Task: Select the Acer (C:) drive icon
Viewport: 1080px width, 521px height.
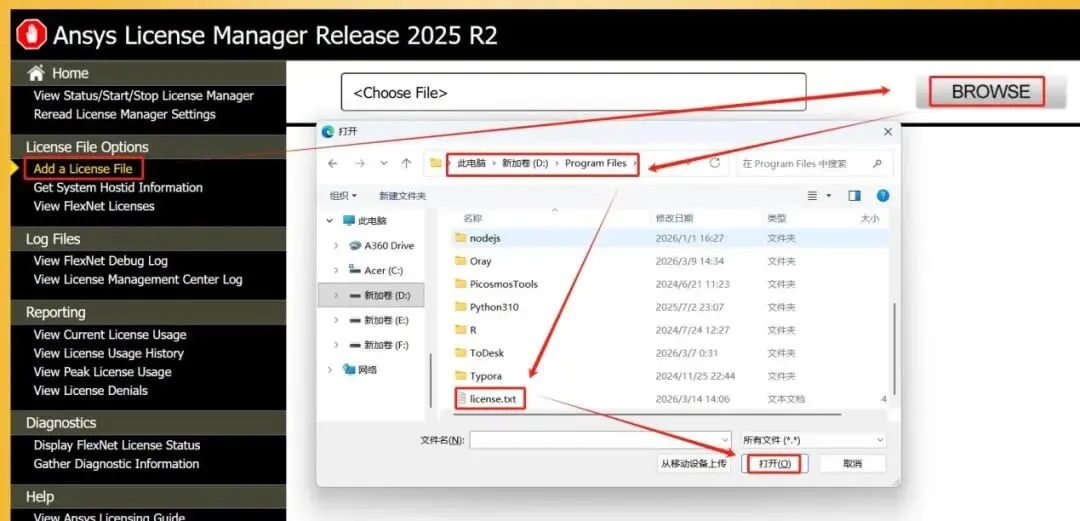Action: click(355, 270)
